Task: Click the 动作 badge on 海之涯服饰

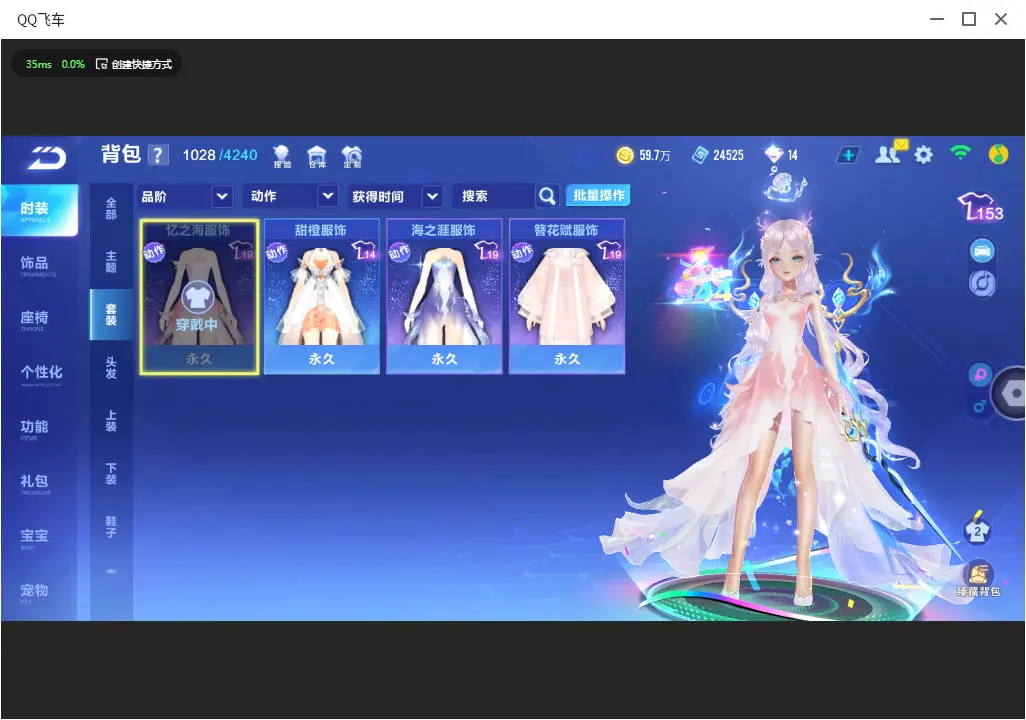Action: point(399,252)
